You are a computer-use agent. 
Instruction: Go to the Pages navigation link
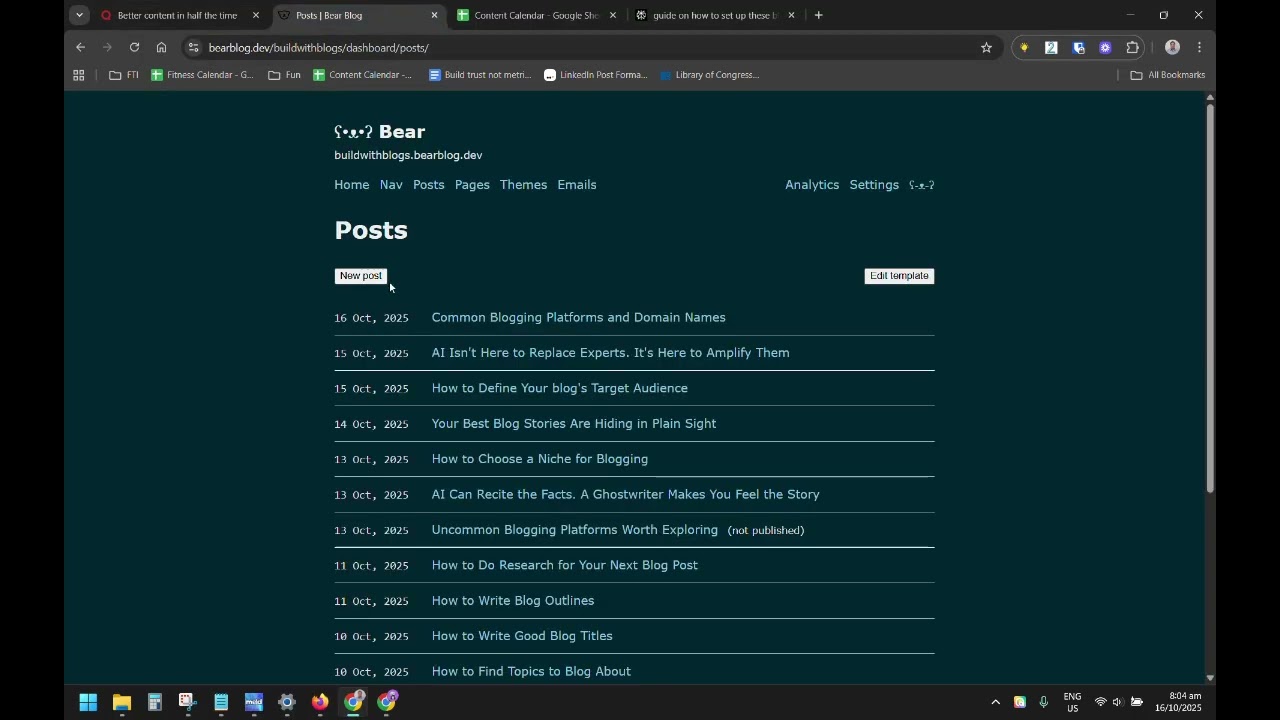pos(472,185)
